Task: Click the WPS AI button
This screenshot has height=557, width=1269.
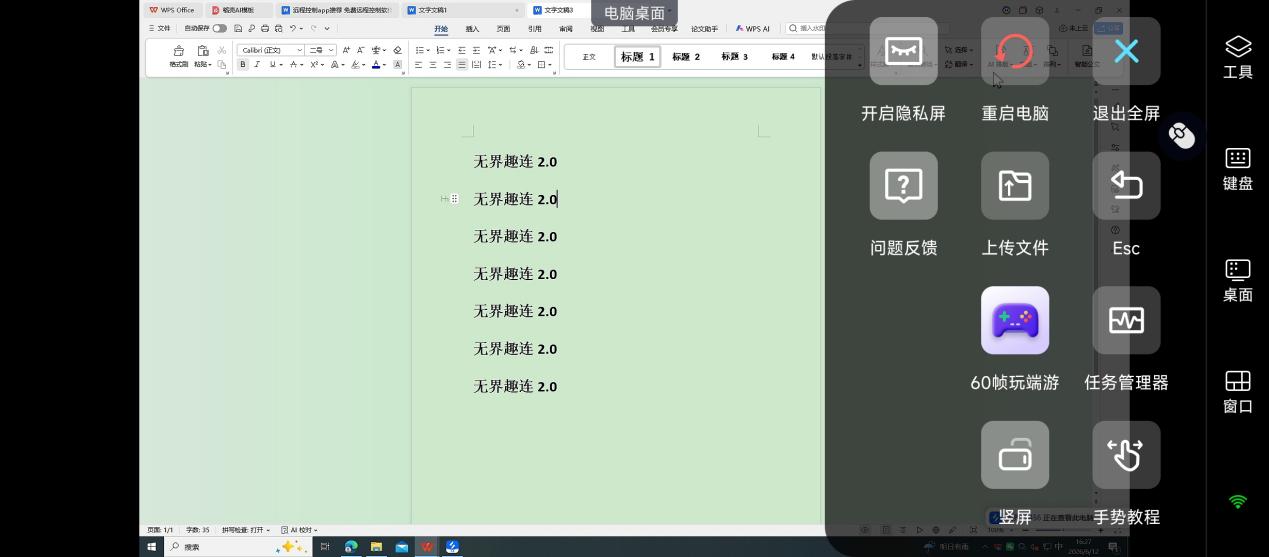Action: 753,29
